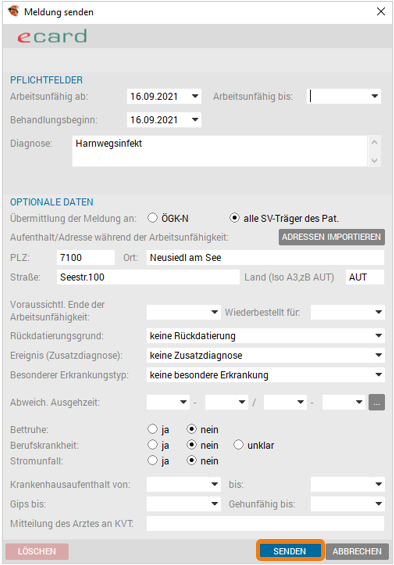Screen dimensions: 394x565
Task: Select alle SV-Träger des Pat. option
Action: (234, 218)
